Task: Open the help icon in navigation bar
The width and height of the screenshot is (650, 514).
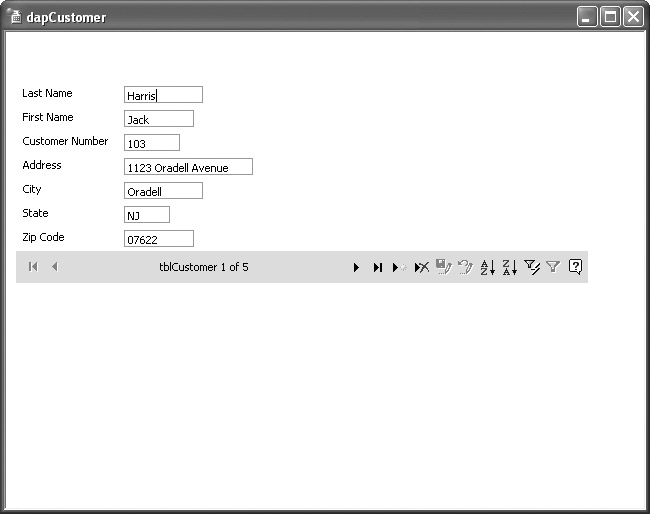Action: pos(575,267)
